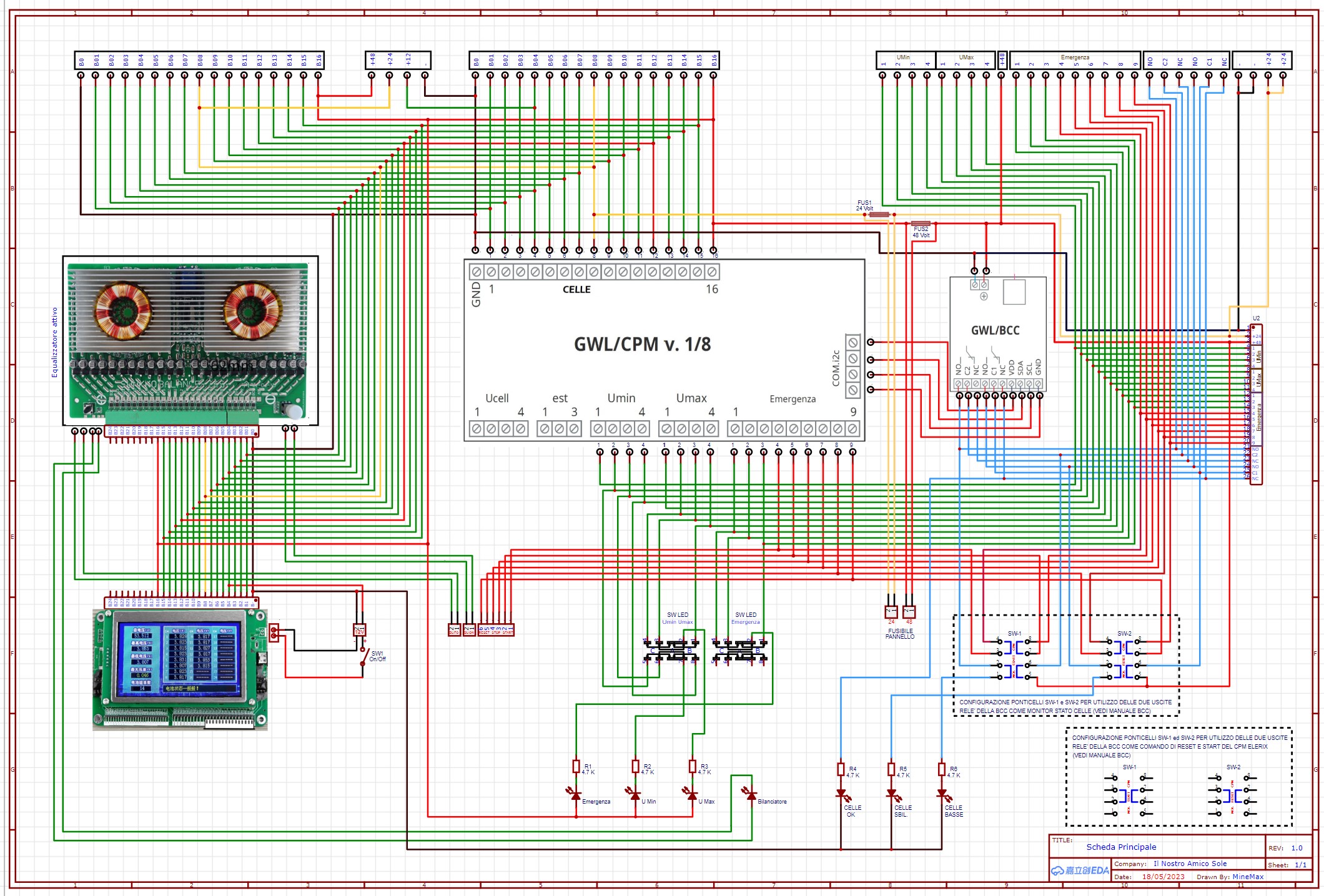Click the RESET STOP START connector
Screen dimensions: 1324x896
click(496, 630)
